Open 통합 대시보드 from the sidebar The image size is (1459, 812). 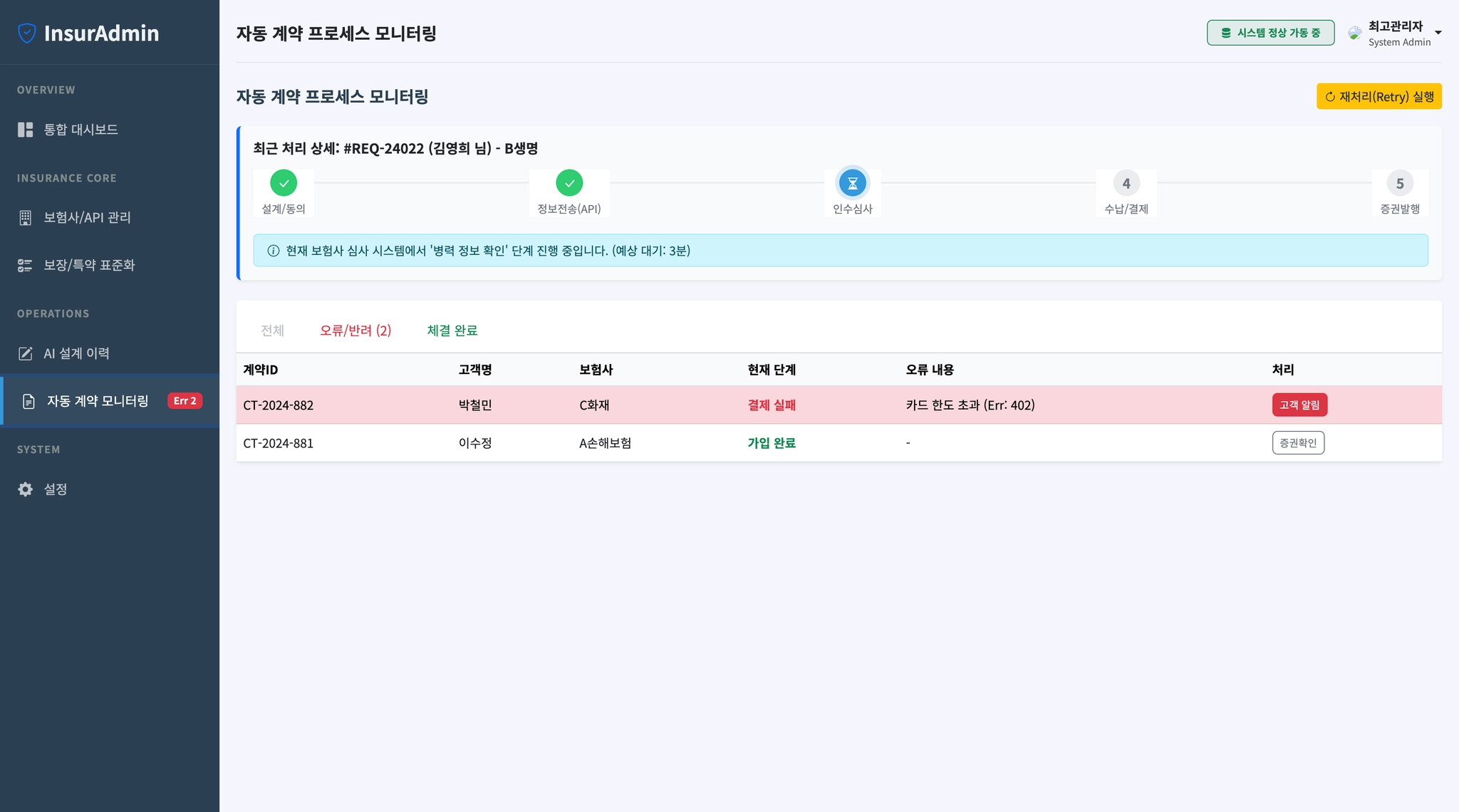[x=81, y=130]
